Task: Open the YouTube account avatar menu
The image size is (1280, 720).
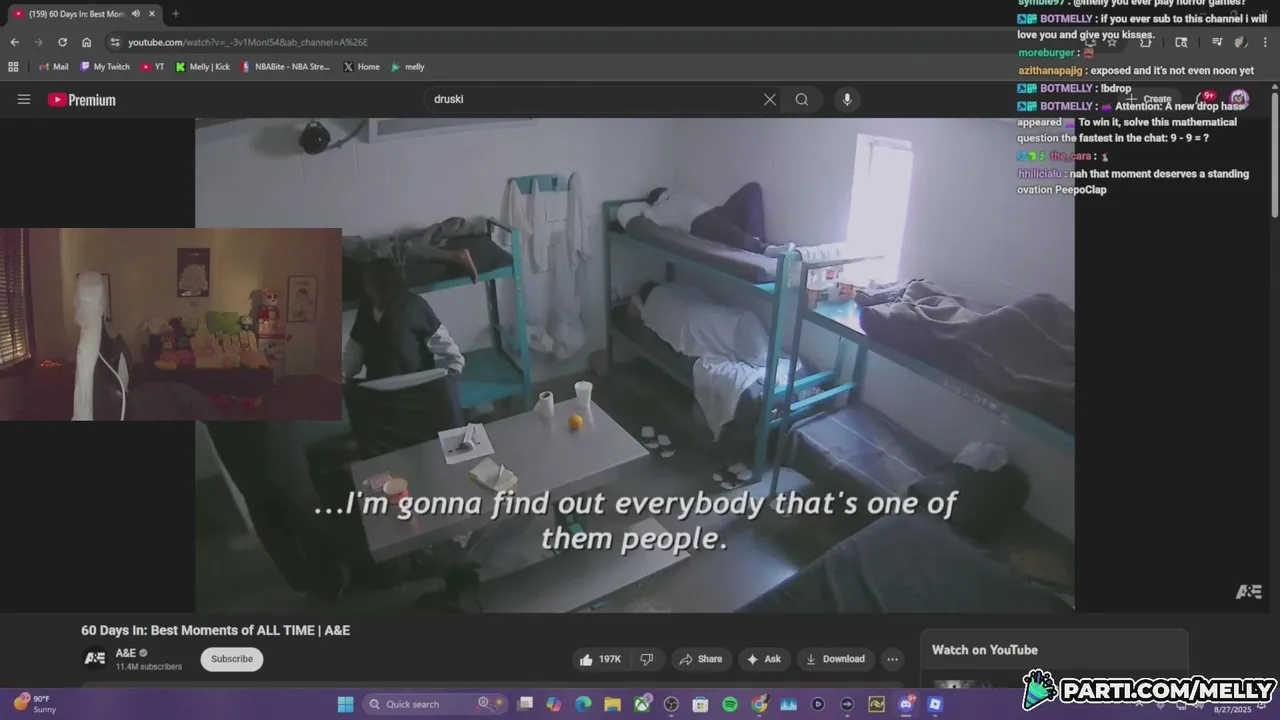Action: click(1239, 99)
